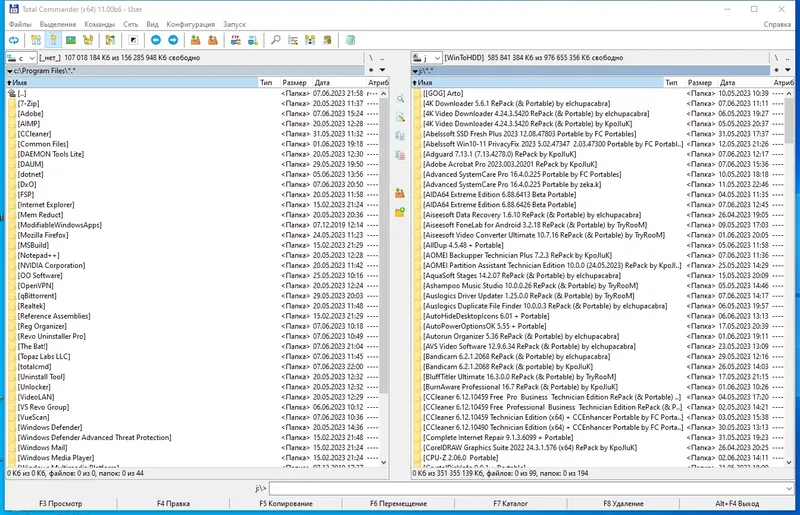800x515 pixels.
Task: Toggle the thumbnail image view icon
Action: (x=71, y=40)
